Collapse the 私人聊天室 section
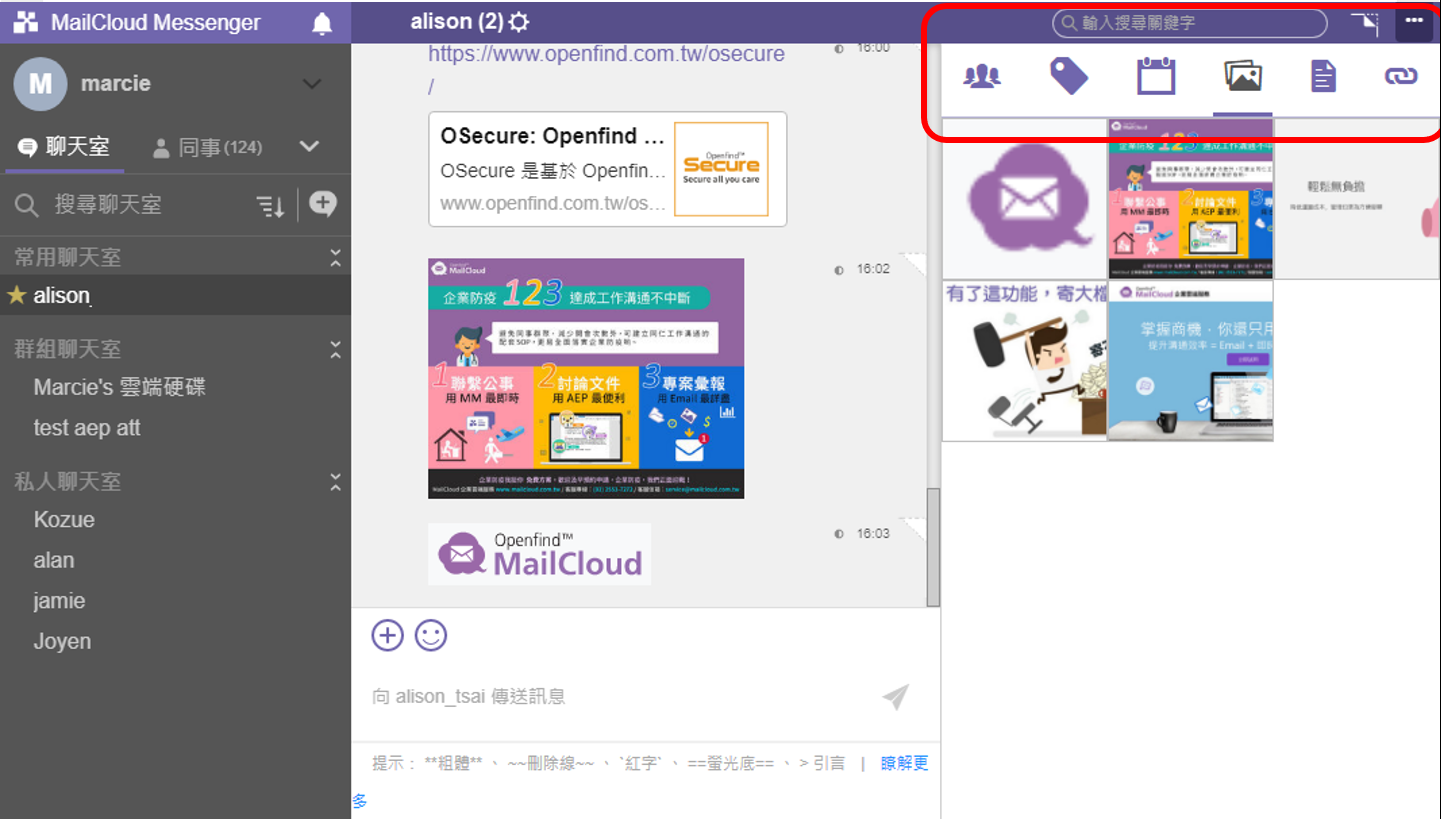 (335, 482)
